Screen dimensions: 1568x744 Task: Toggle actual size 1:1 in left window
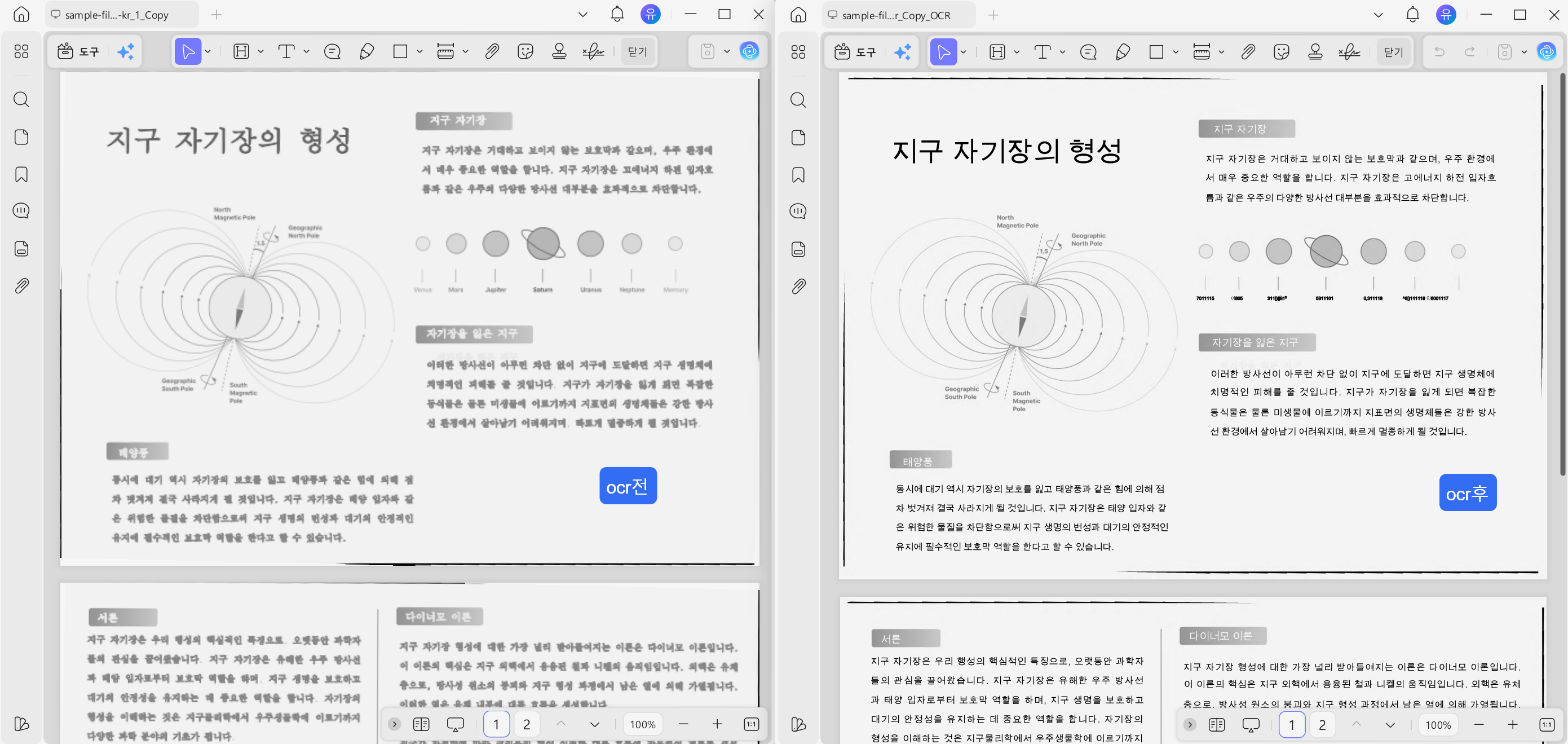[751, 724]
